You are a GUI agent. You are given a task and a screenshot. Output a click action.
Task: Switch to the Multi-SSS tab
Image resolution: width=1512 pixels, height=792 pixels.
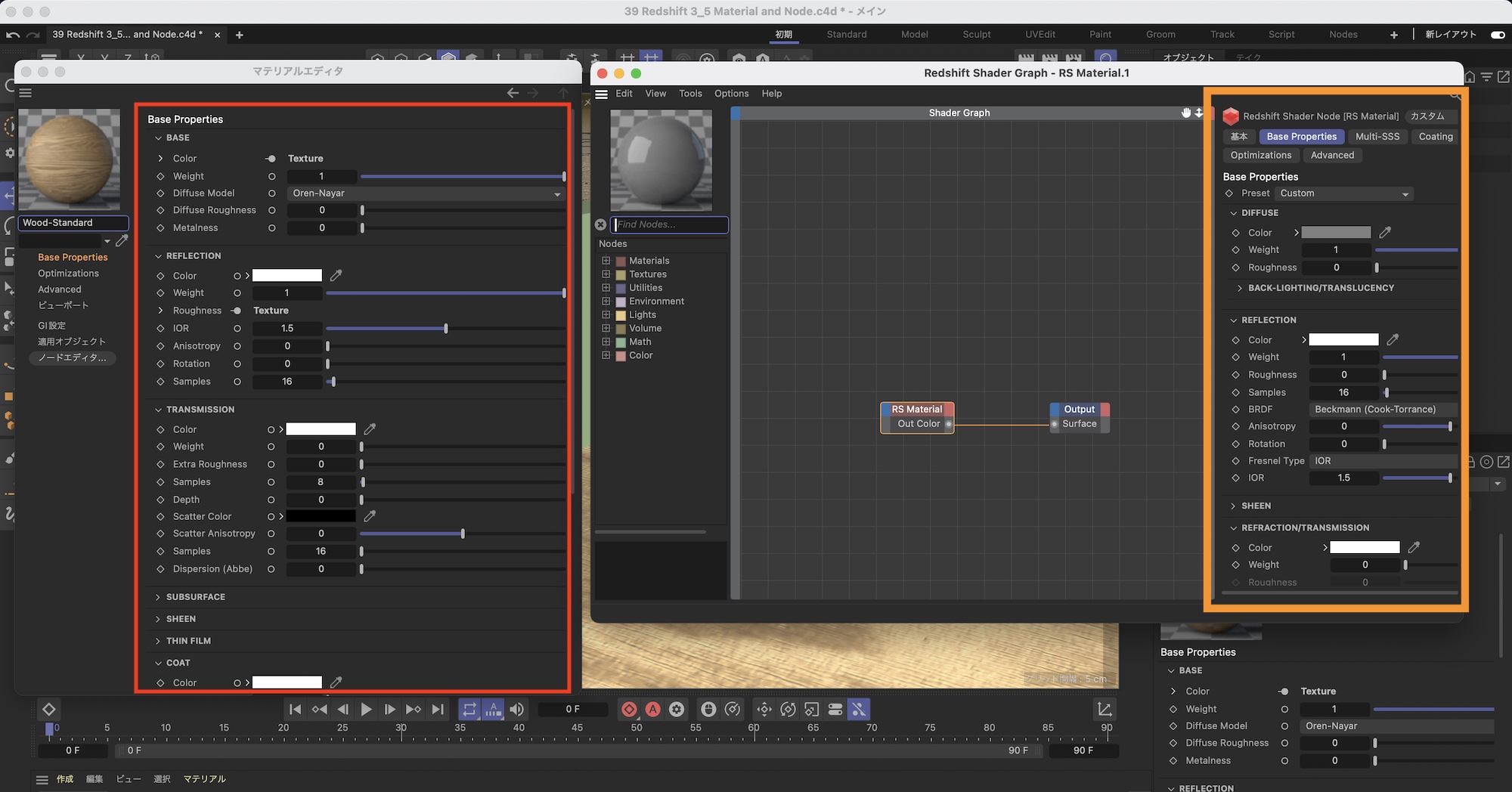(1377, 137)
